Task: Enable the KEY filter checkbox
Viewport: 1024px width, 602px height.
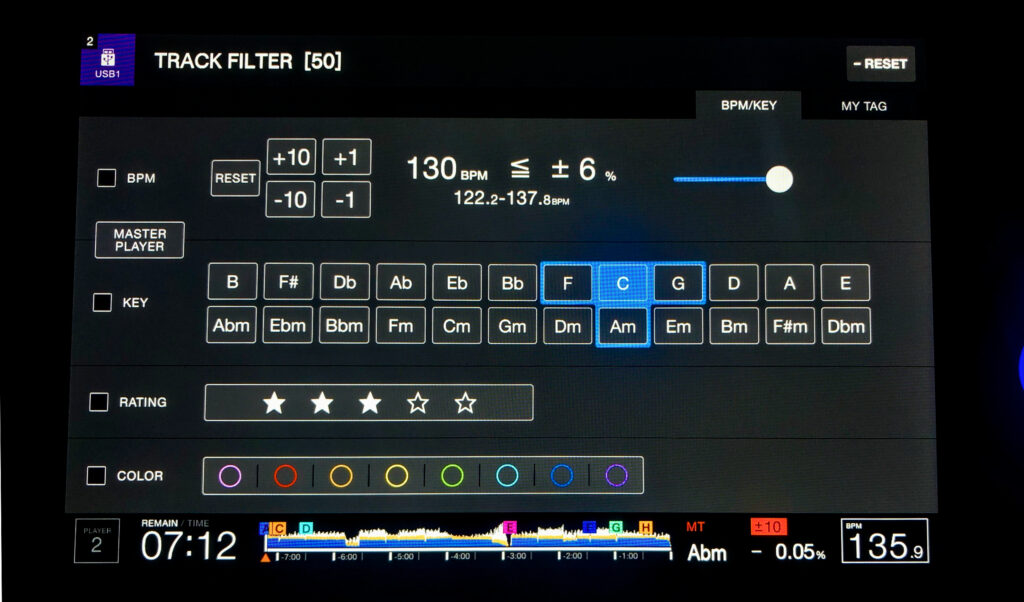Action: pos(102,302)
